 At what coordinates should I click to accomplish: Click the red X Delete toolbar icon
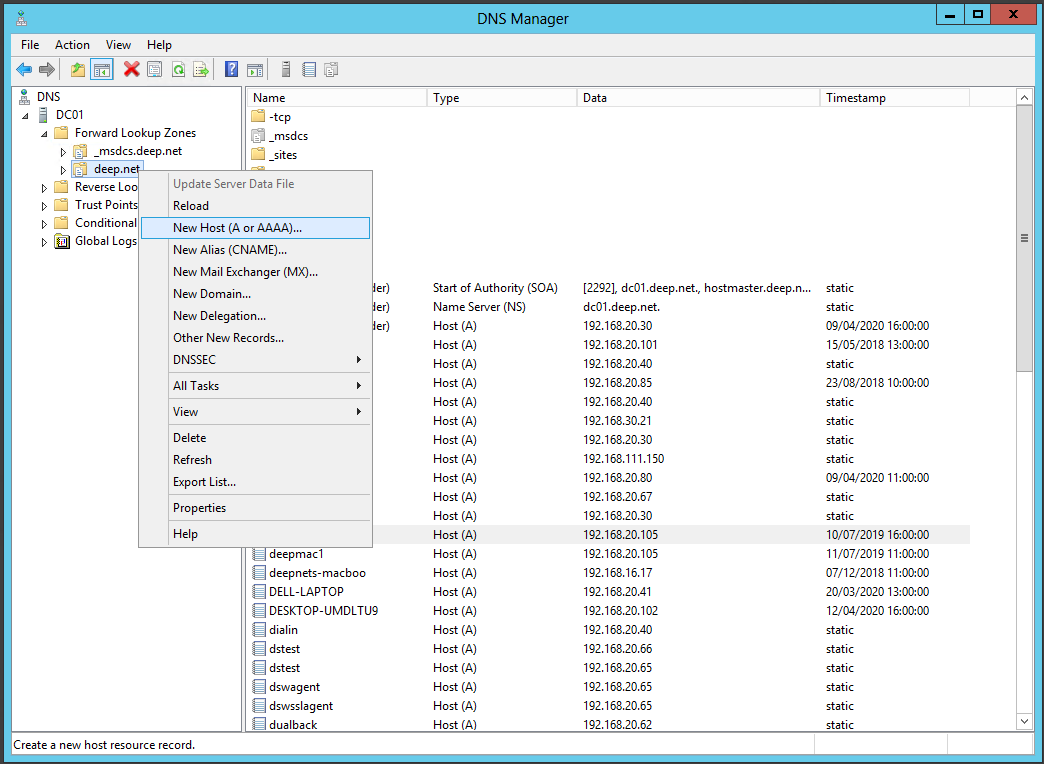(x=131, y=69)
